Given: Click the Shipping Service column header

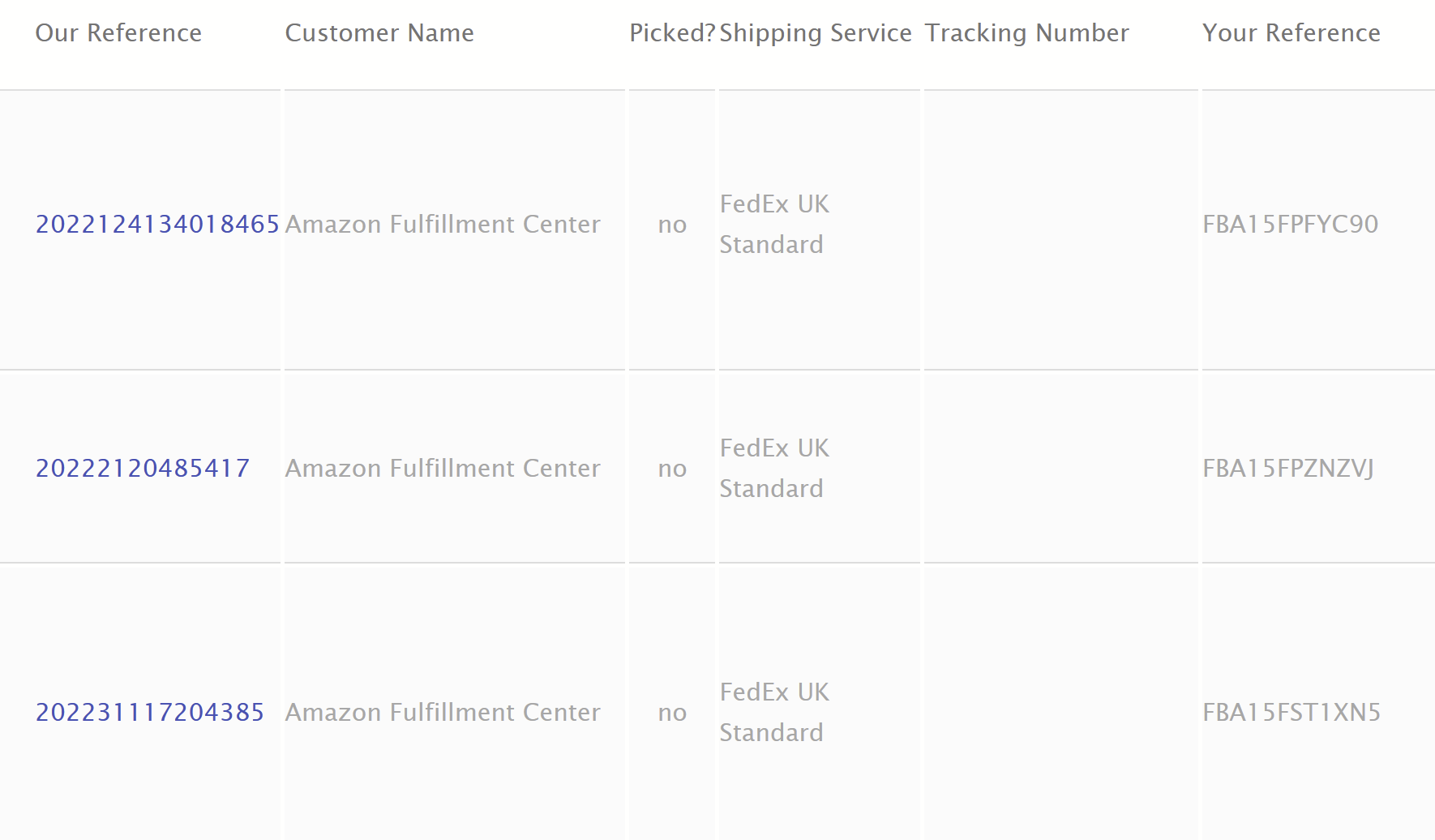Looking at the screenshot, I should 816,32.
